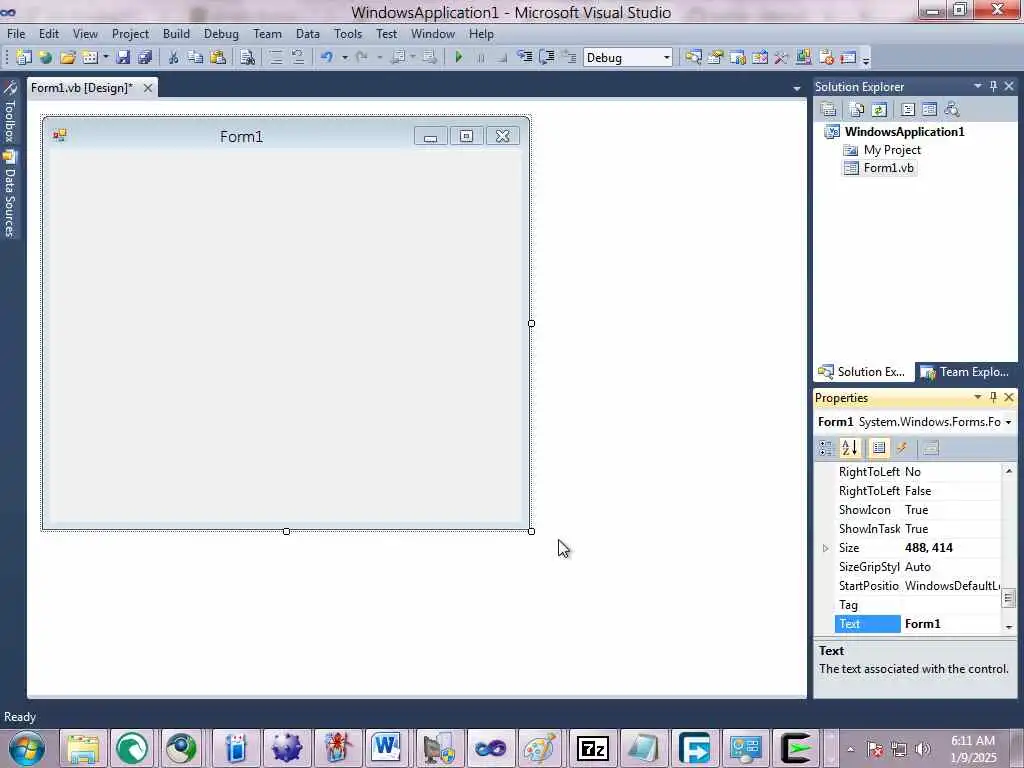Open Solution Explorer window position dropdown
Screen dimensions: 1024x768
coord(978,86)
